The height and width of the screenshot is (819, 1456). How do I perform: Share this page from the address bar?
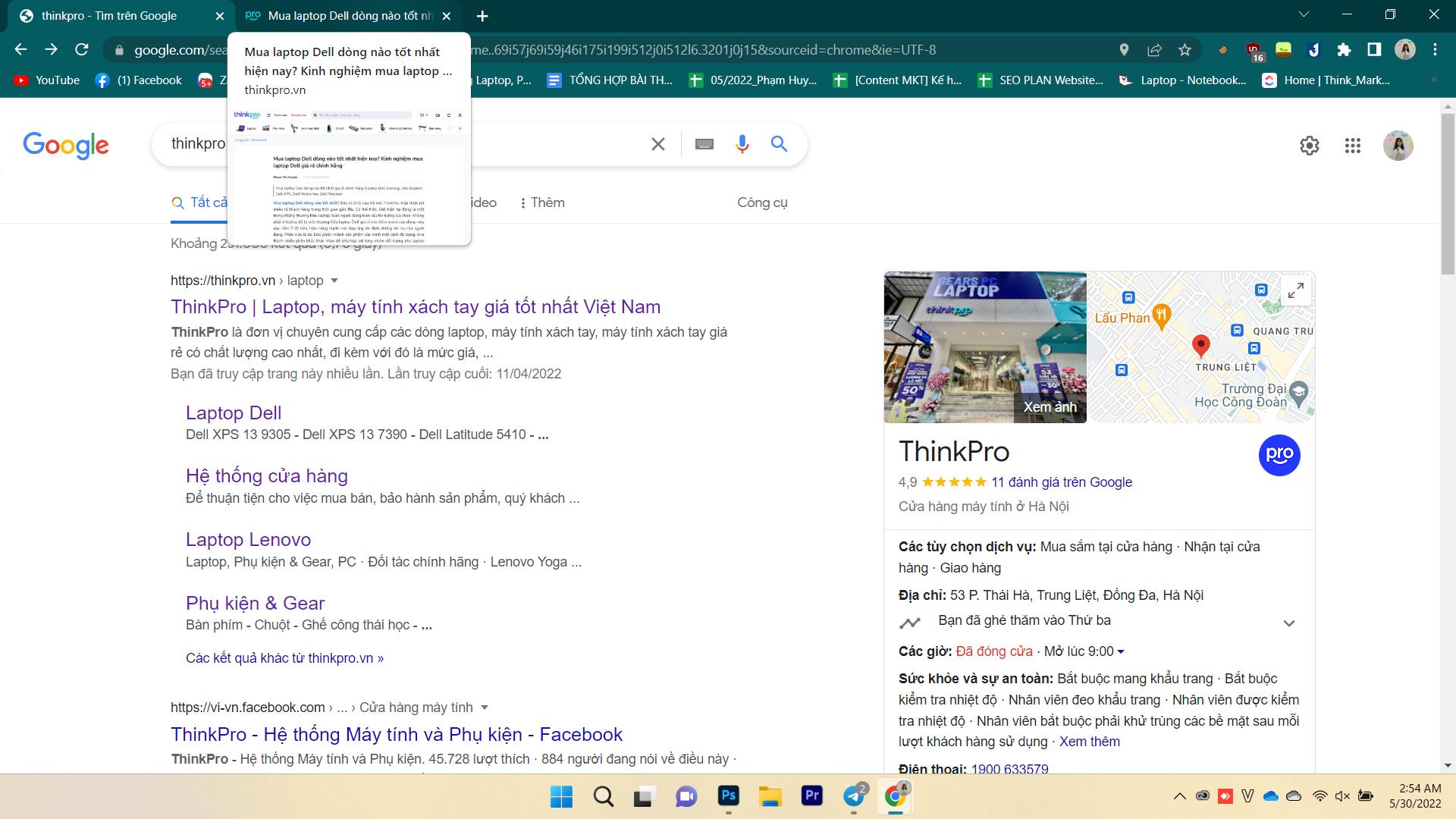tap(1154, 50)
